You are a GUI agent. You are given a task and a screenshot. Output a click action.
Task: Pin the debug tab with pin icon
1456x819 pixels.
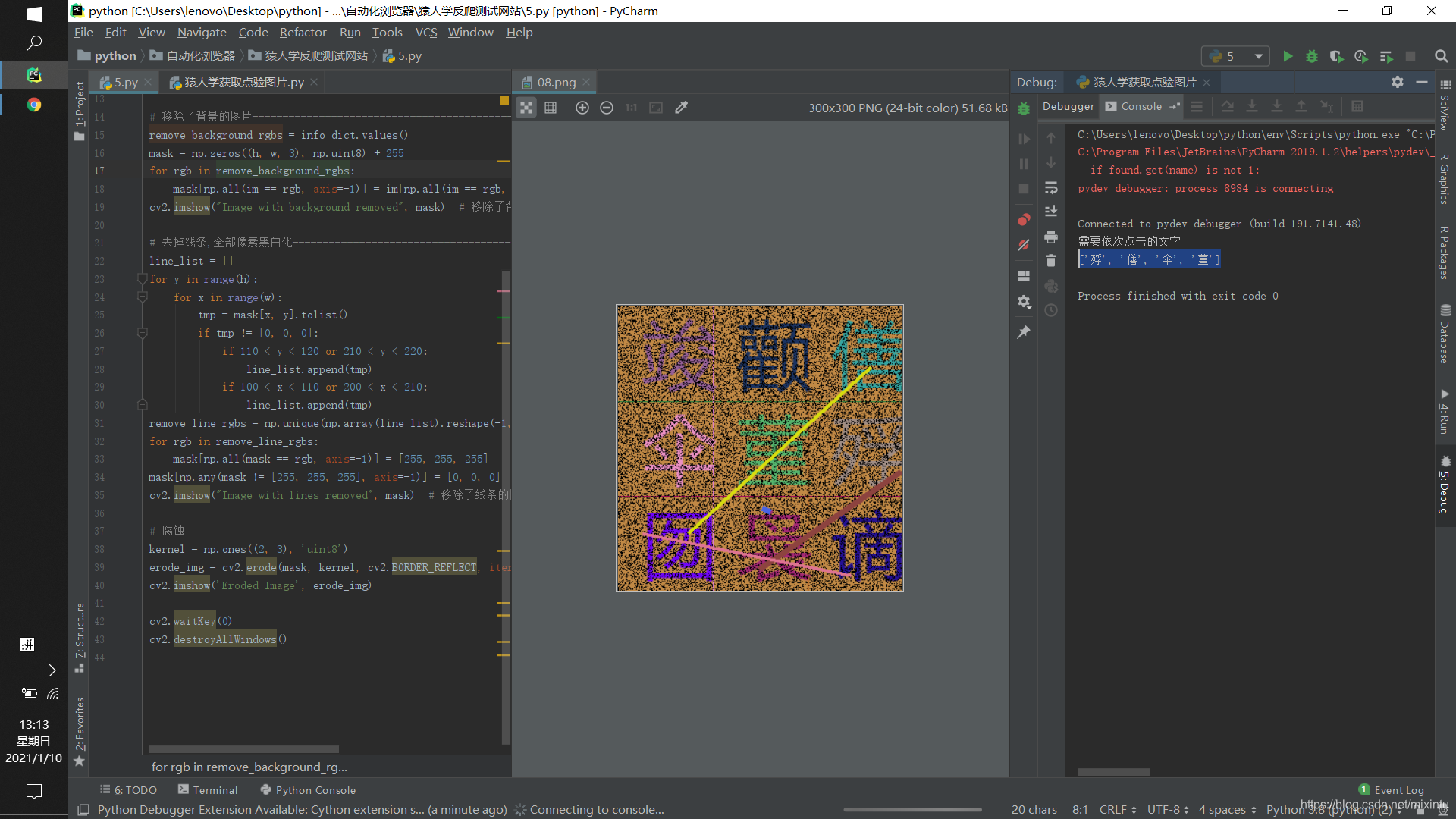(1024, 332)
